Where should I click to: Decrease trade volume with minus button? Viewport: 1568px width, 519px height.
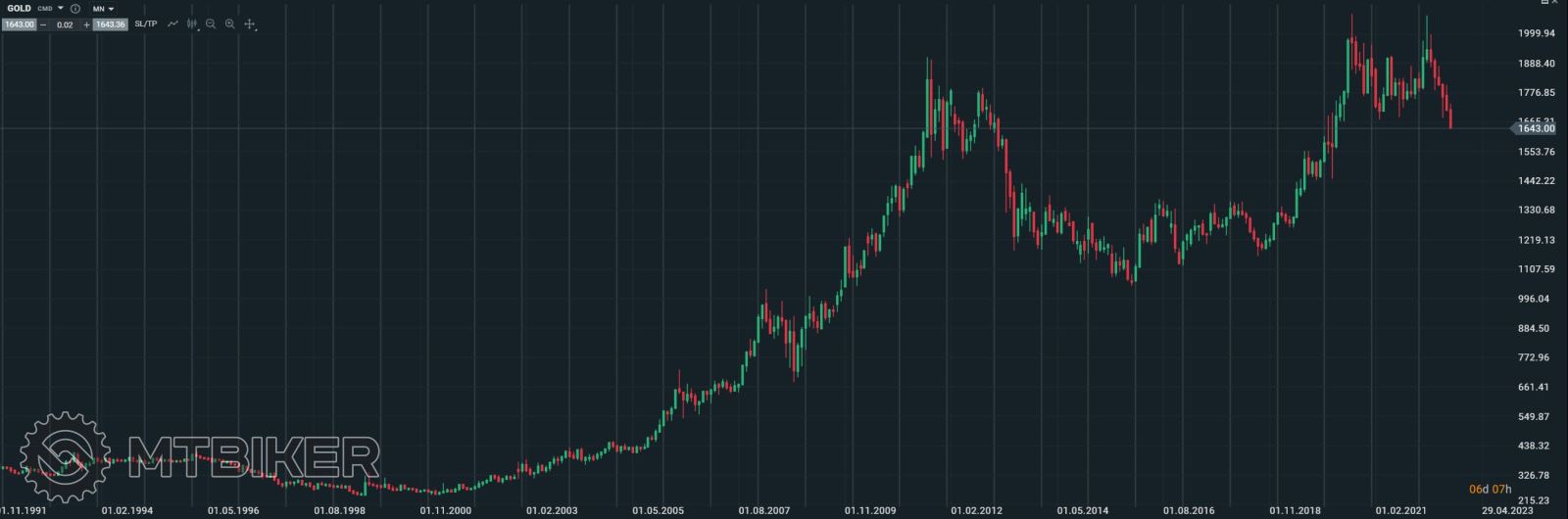coord(44,24)
